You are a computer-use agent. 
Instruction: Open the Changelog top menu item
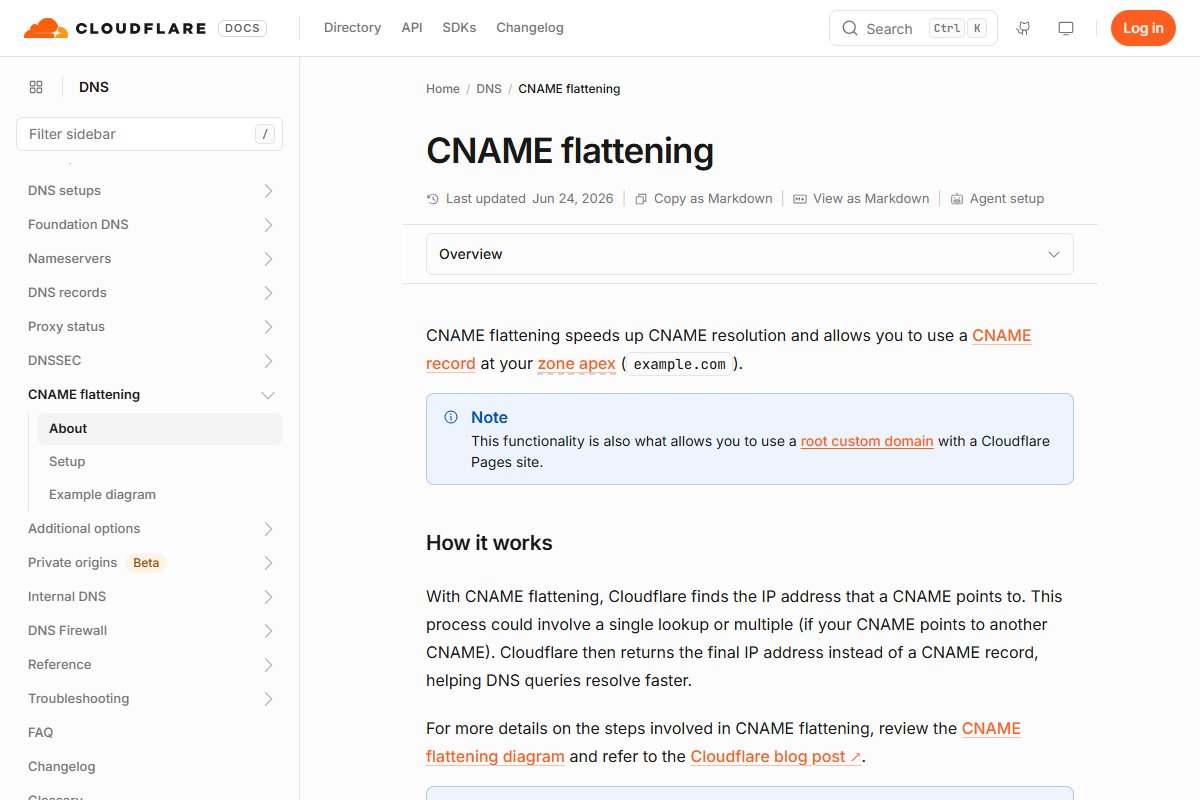coord(530,28)
